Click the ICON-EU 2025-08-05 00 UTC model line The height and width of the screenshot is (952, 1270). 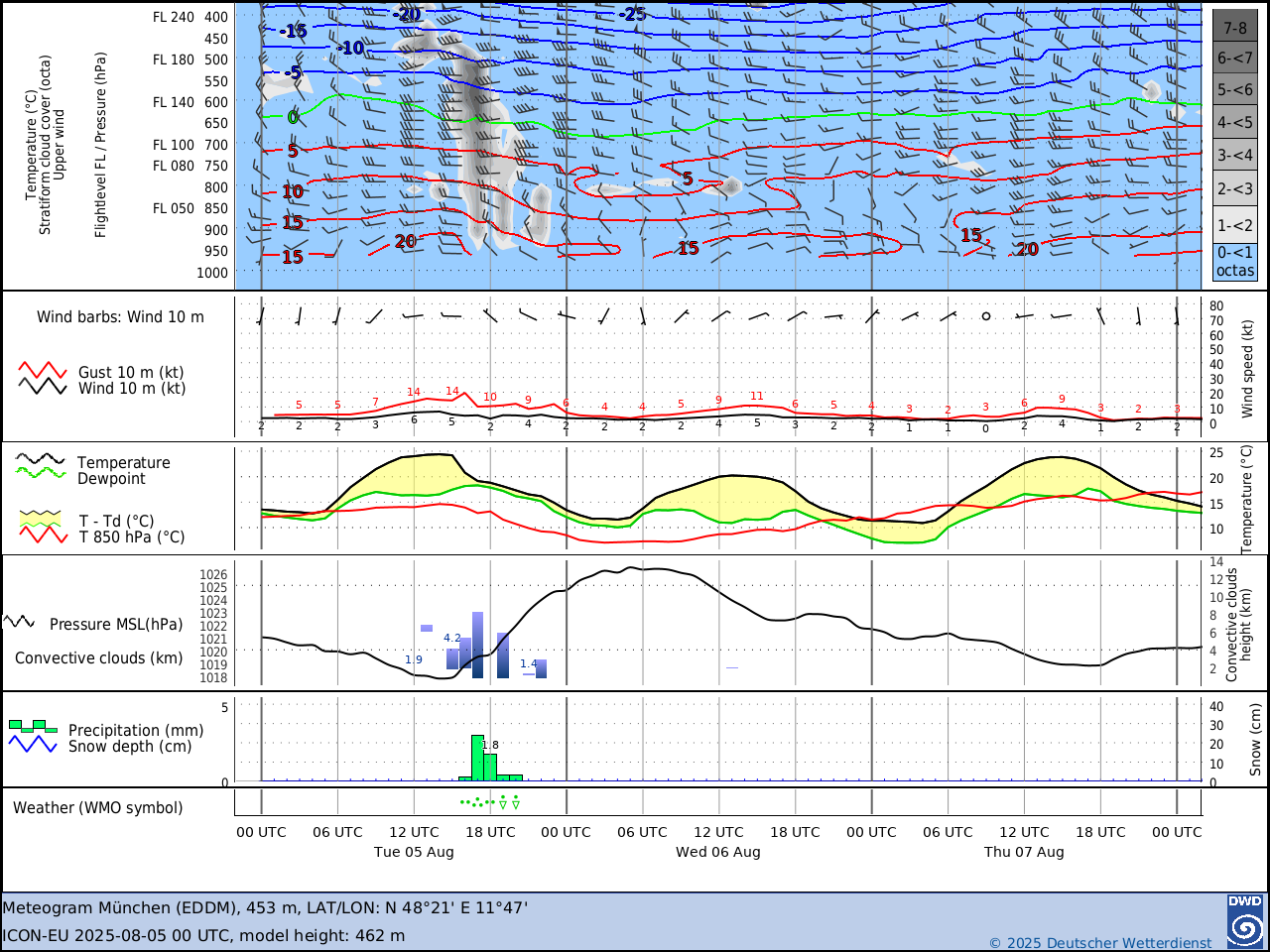[x=203, y=935]
